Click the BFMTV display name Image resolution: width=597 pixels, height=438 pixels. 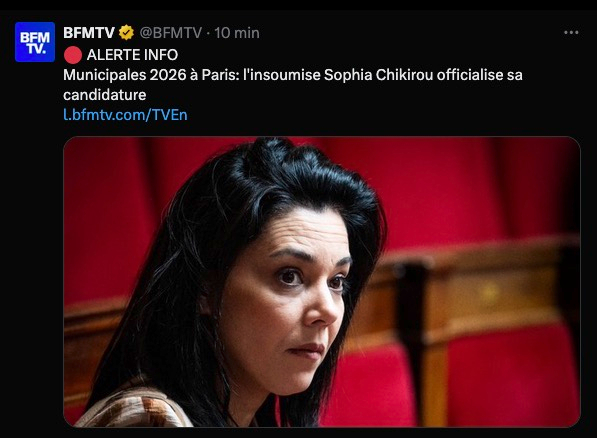(89, 33)
